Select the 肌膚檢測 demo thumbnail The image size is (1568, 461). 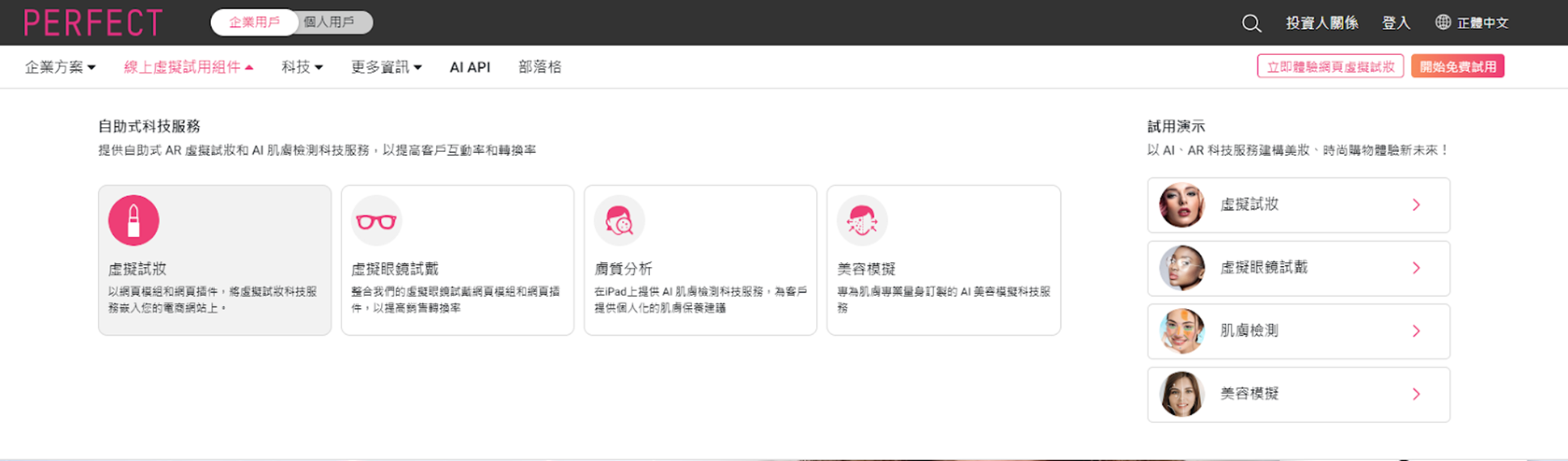[x=1181, y=331]
